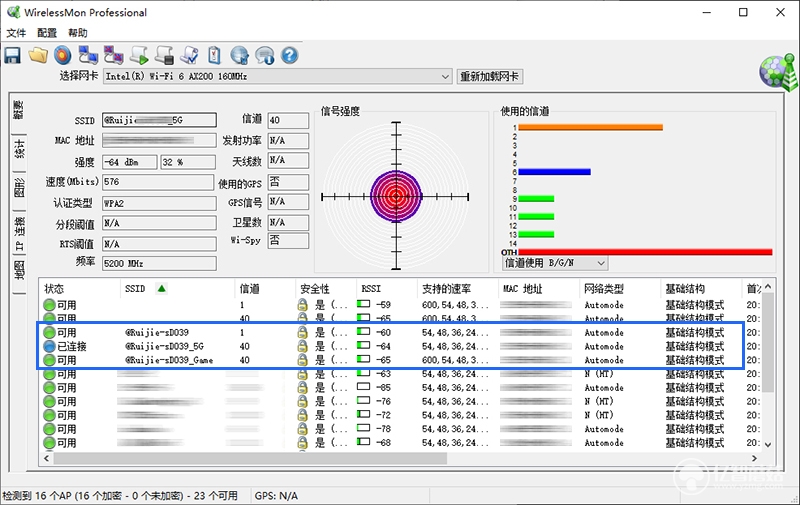
Task: Open the 帮助 menu
Action: (78, 33)
